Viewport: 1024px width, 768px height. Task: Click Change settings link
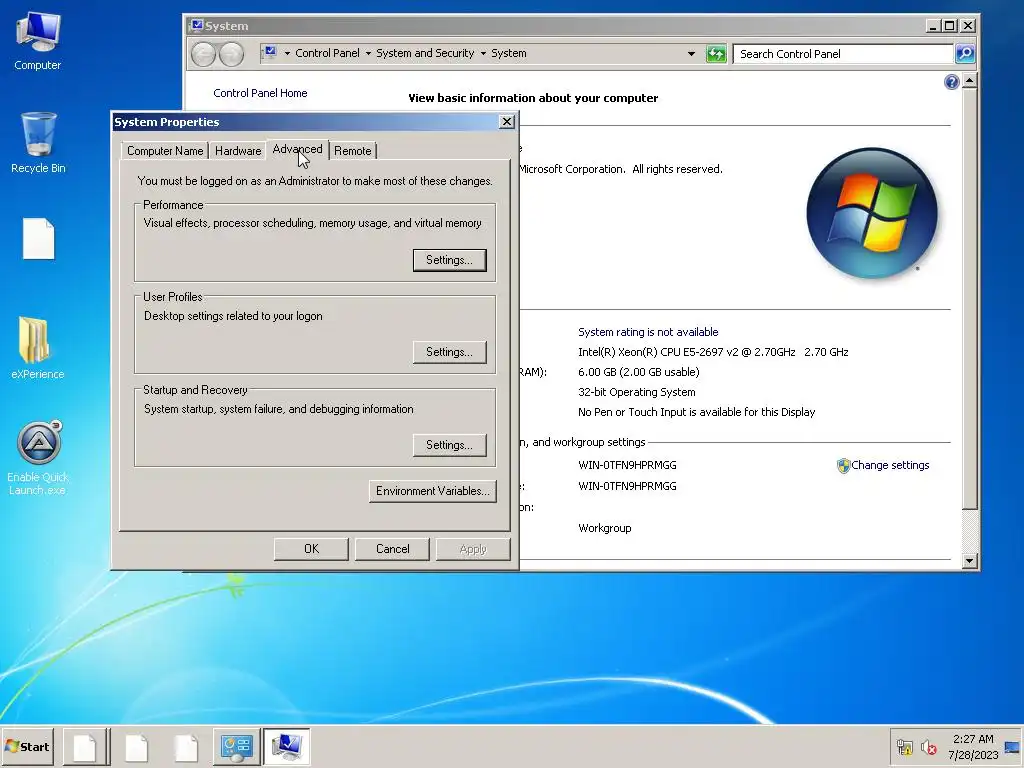click(890, 465)
